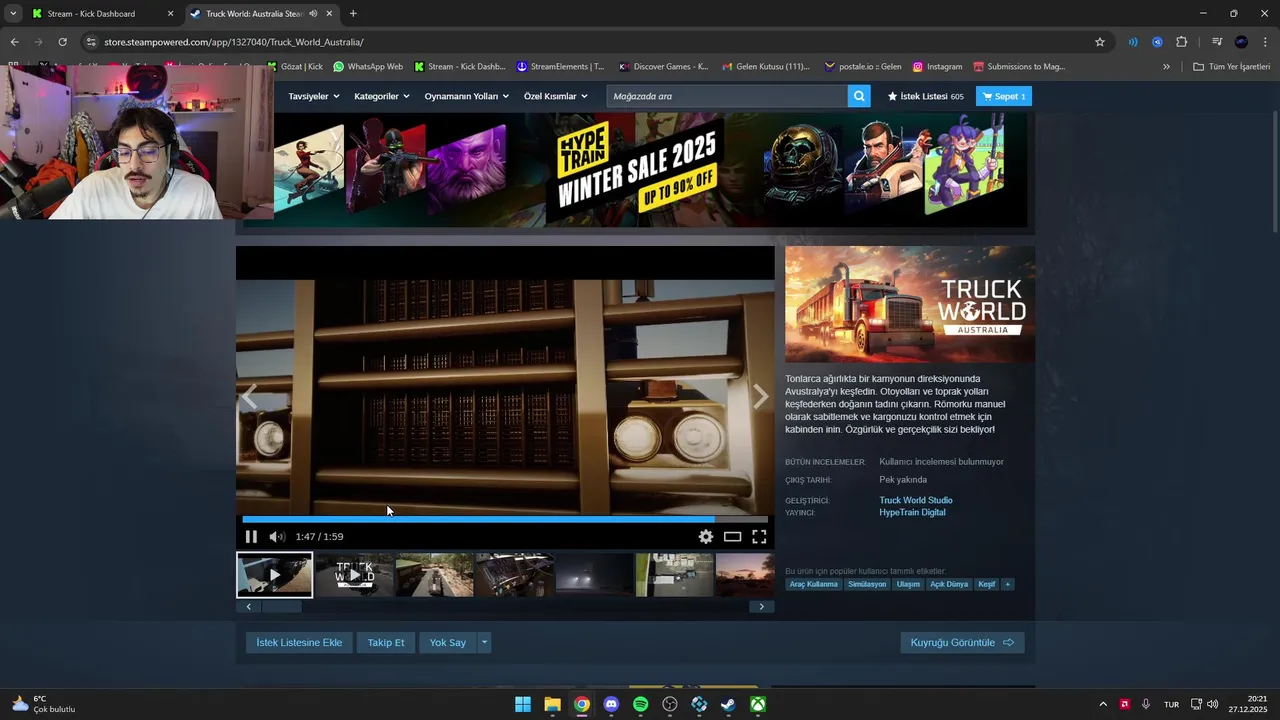
Task: Click the store search magnifier button
Action: click(859, 96)
